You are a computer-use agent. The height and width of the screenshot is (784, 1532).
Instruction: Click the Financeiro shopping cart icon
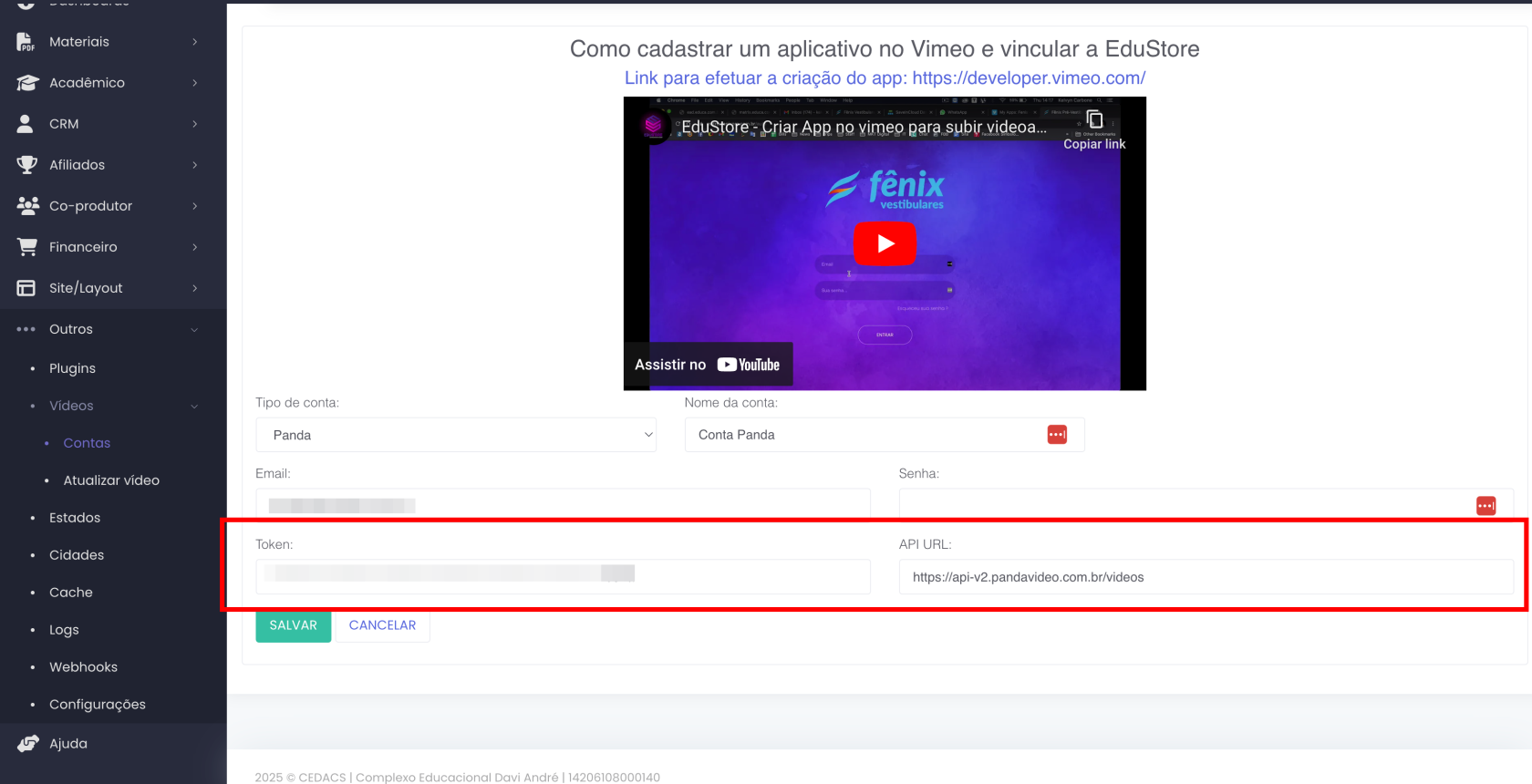tap(27, 247)
